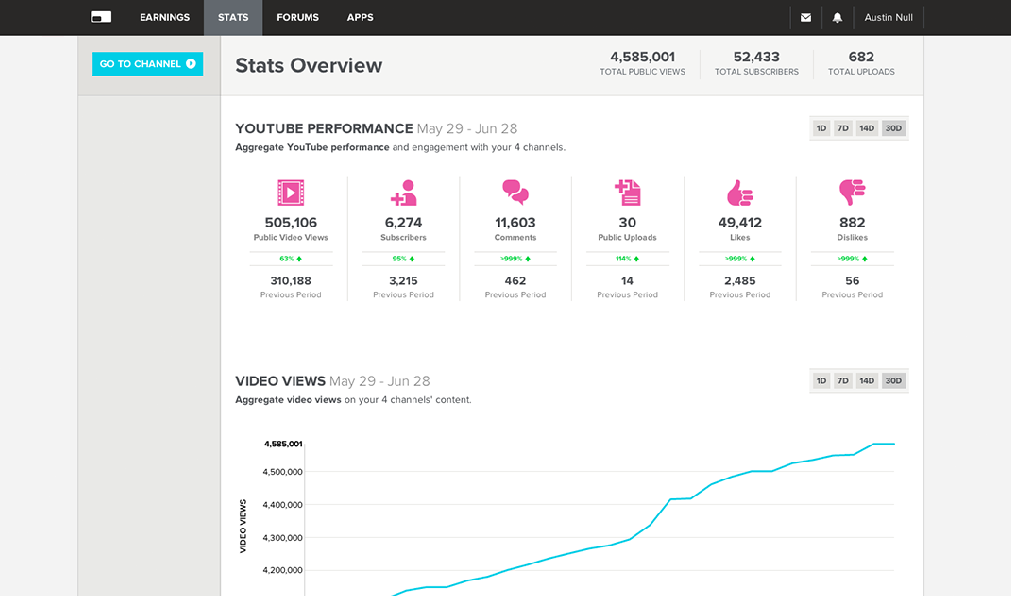Click the Total Subscribers count 52,433
Image resolution: width=1011 pixels, height=596 pixels.
(756, 57)
